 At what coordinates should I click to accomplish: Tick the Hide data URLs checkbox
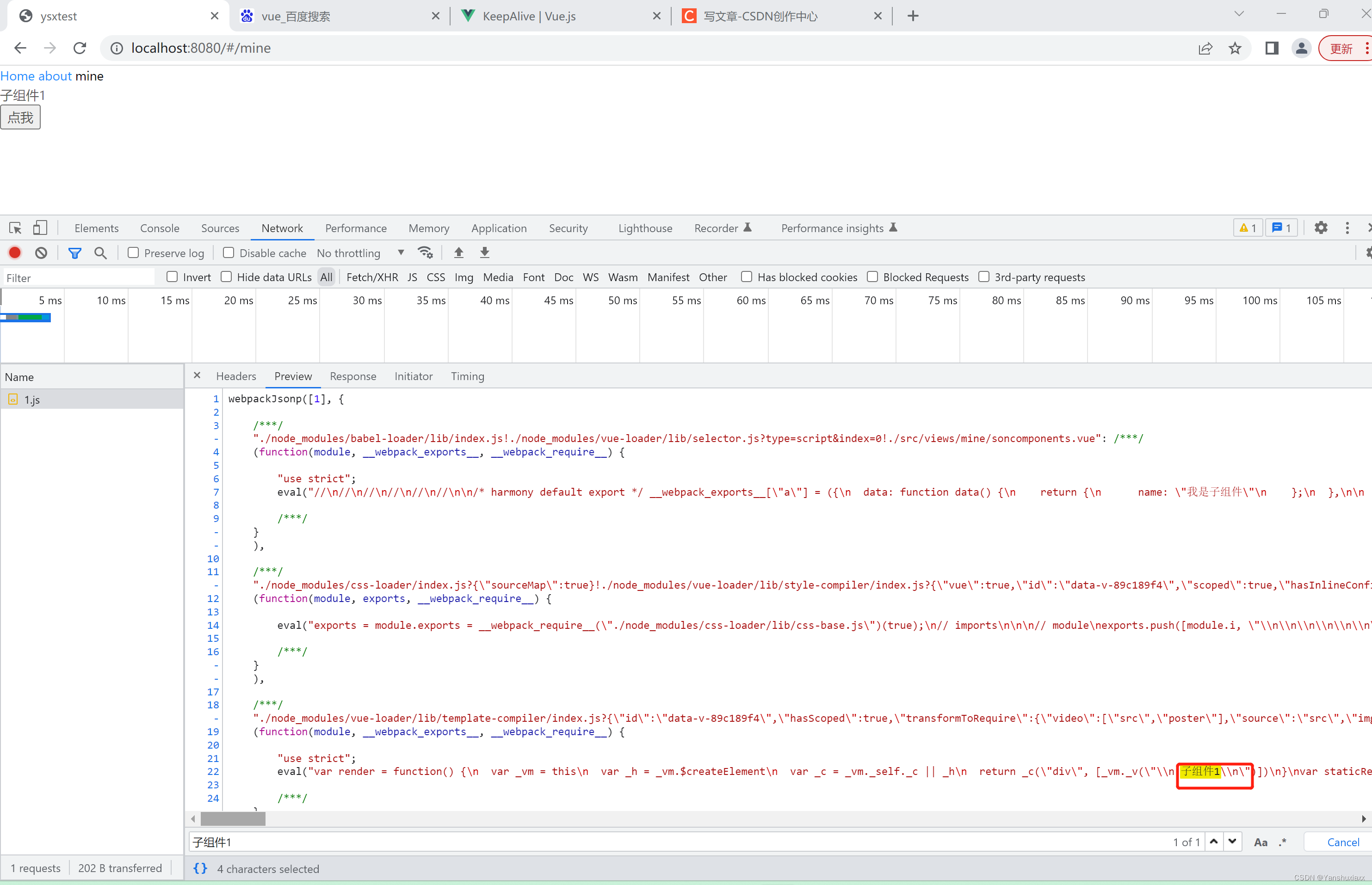pyautogui.click(x=227, y=277)
